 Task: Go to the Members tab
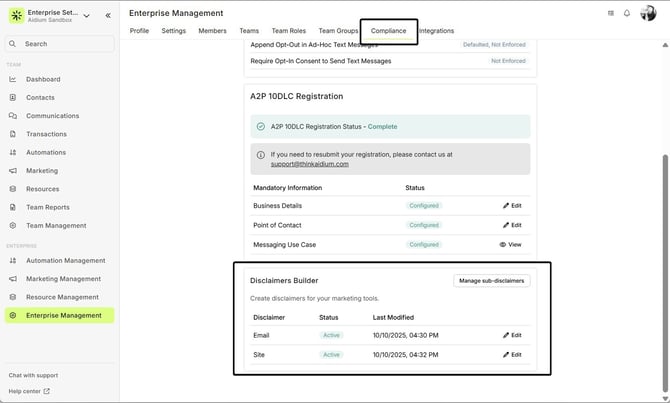(x=212, y=31)
